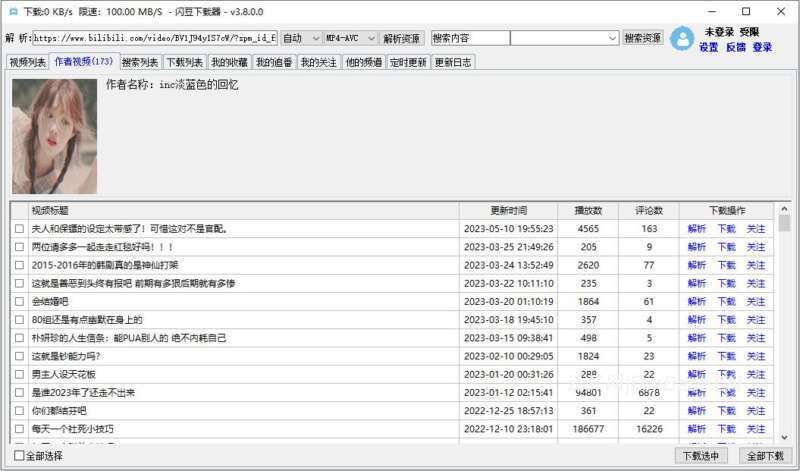The width and height of the screenshot is (800, 471).
Task: Click the 搜索资源 button
Action: 643,38
